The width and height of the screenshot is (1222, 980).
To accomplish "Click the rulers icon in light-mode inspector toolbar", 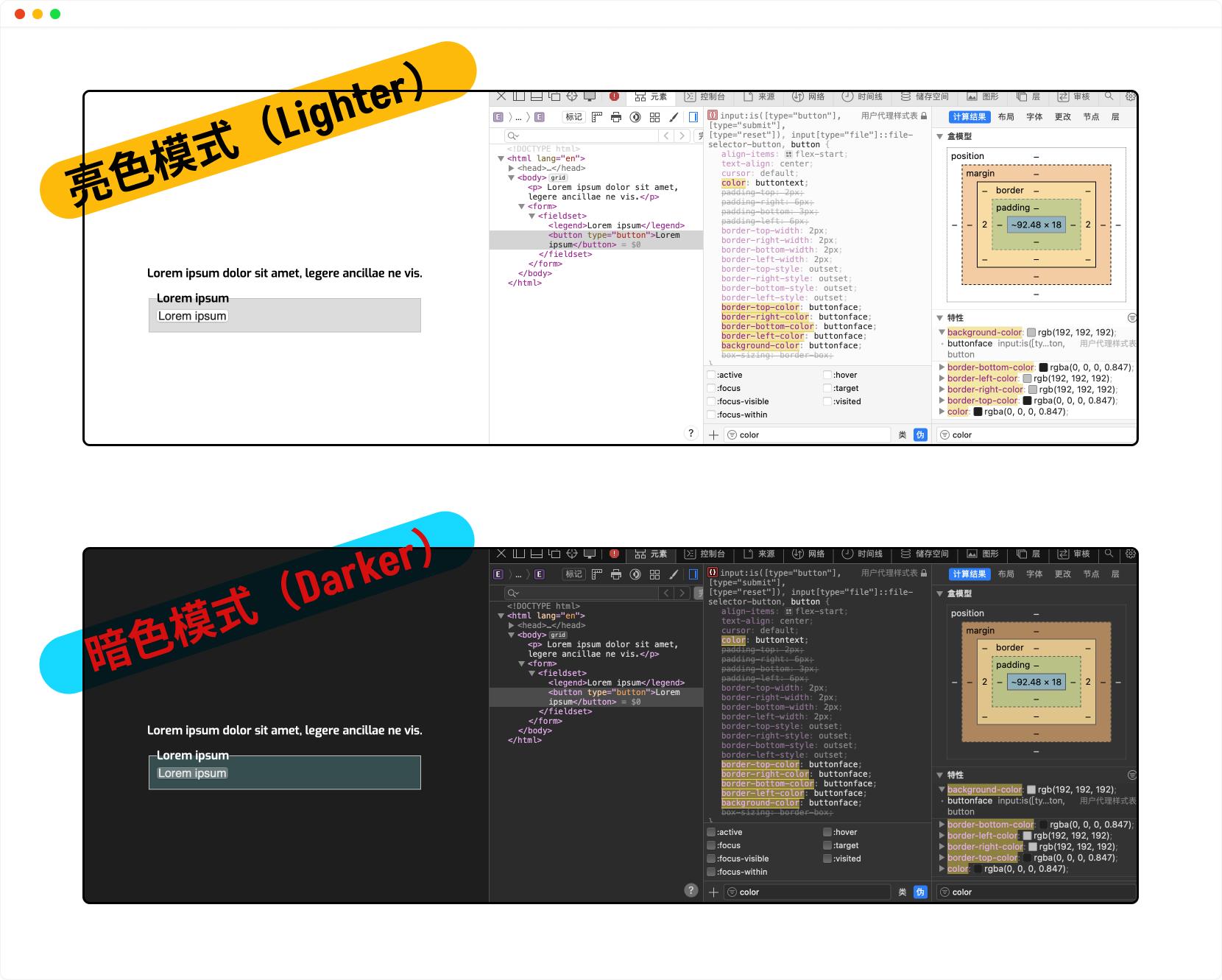I will (597, 117).
